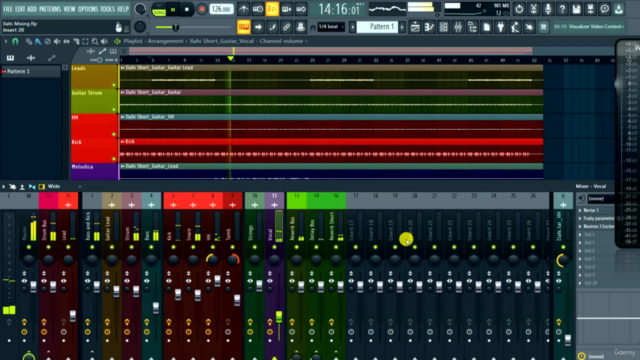This screenshot has width=640, height=360.
Task: Select the playlist zoom tool icon
Action: tap(95, 41)
